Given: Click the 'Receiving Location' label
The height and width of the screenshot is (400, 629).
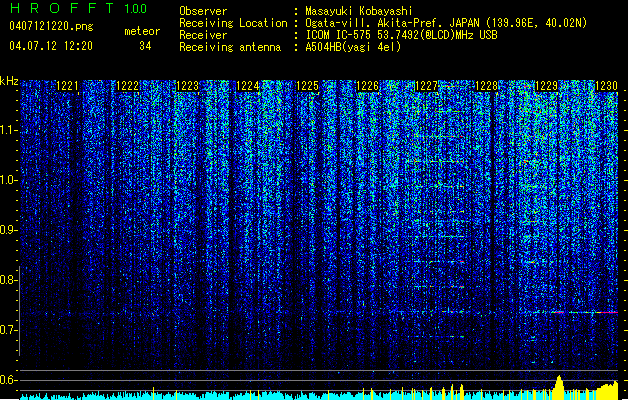Looking at the screenshot, I should tap(233, 23).
